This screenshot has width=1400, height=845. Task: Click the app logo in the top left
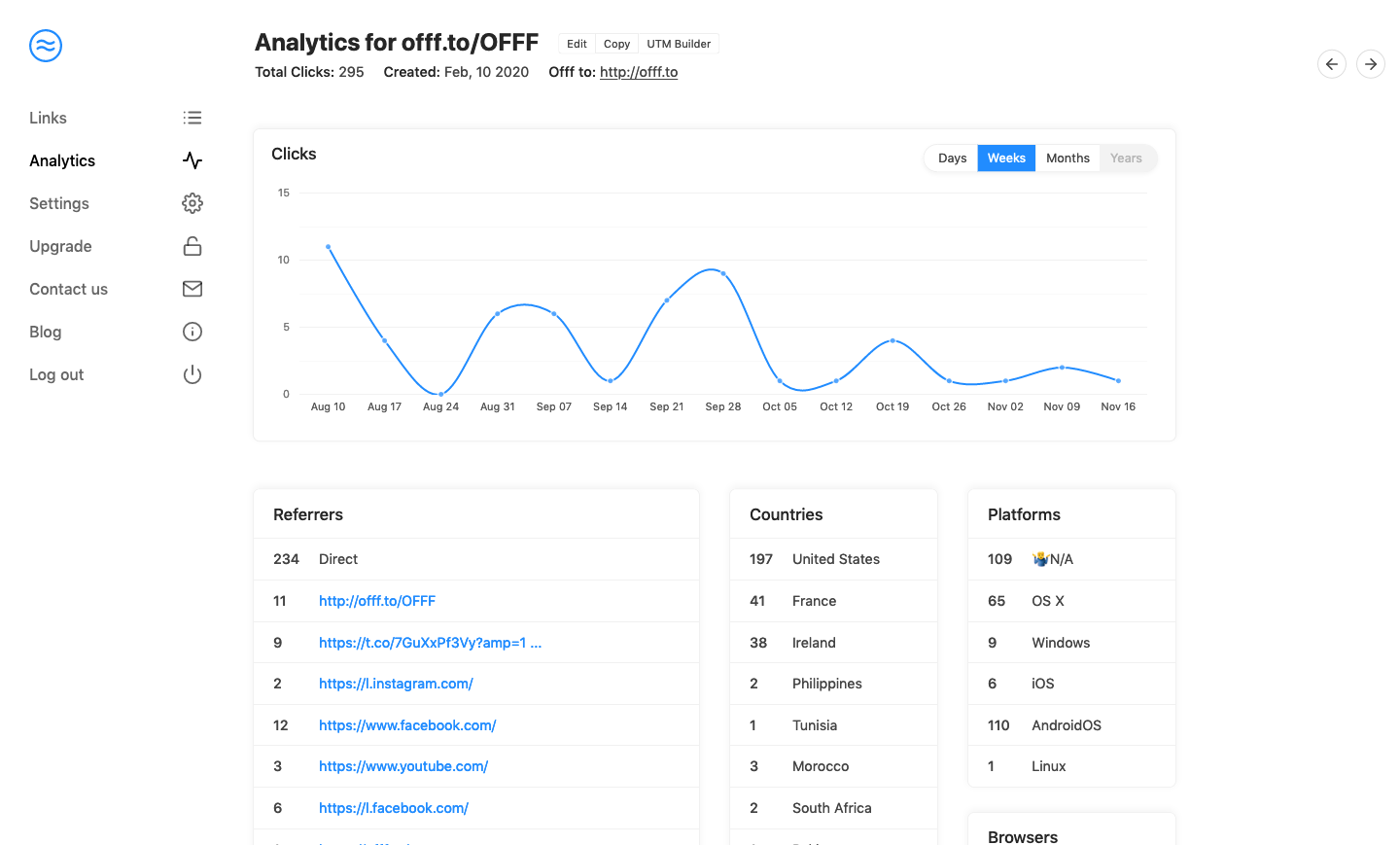click(45, 46)
